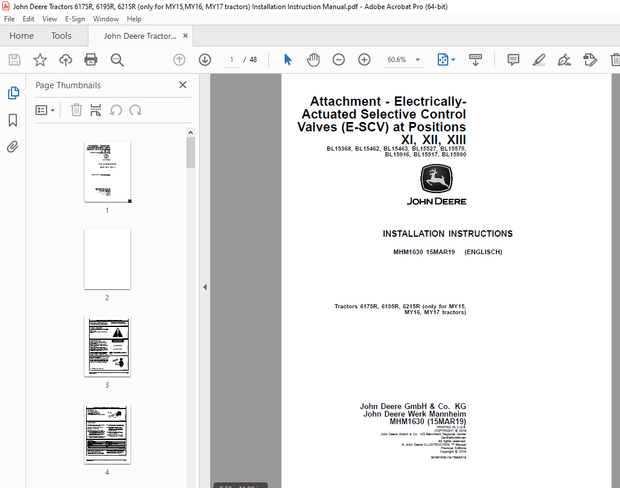The height and width of the screenshot is (488, 620).
Task: Switch to the Home tab
Action: [x=21, y=36]
